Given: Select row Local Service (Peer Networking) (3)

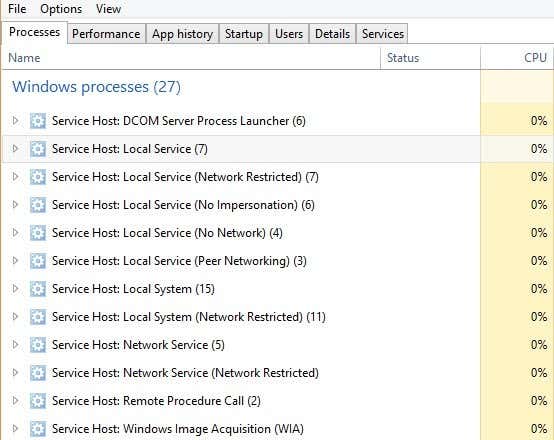Looking at the screenshot, I should tap(277, 261).
